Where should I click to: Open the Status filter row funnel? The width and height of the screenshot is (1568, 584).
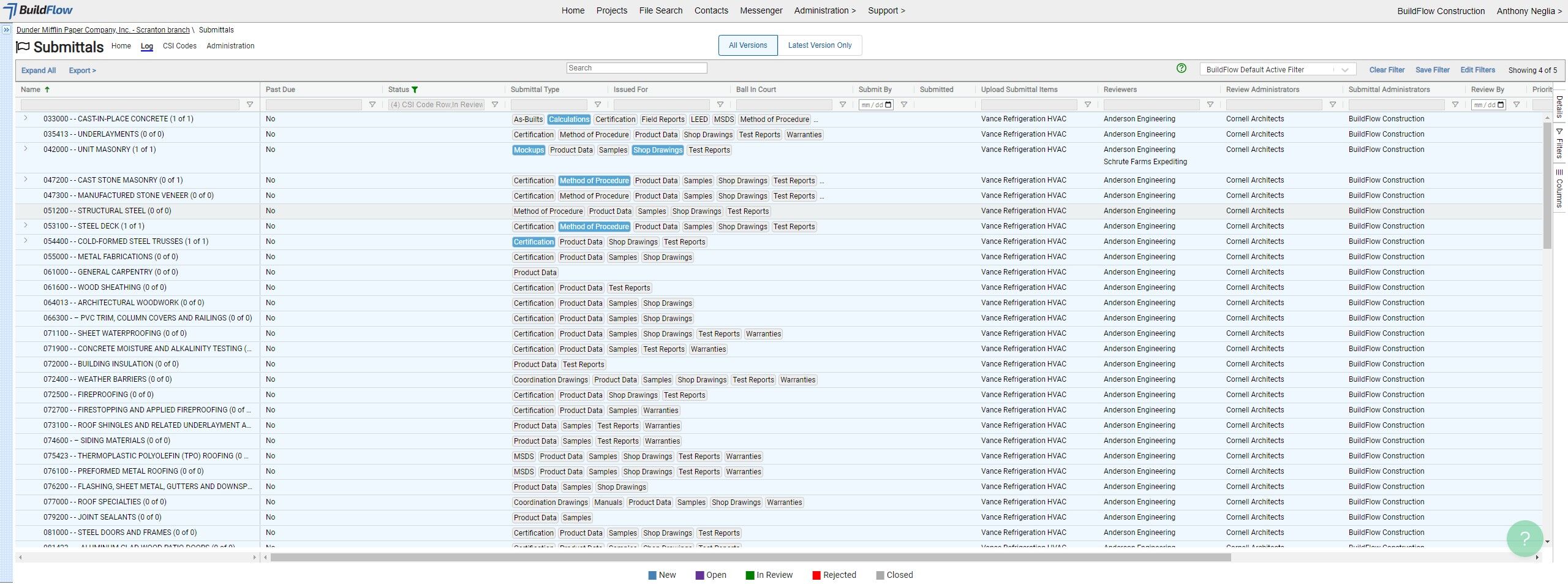[495, 105]
